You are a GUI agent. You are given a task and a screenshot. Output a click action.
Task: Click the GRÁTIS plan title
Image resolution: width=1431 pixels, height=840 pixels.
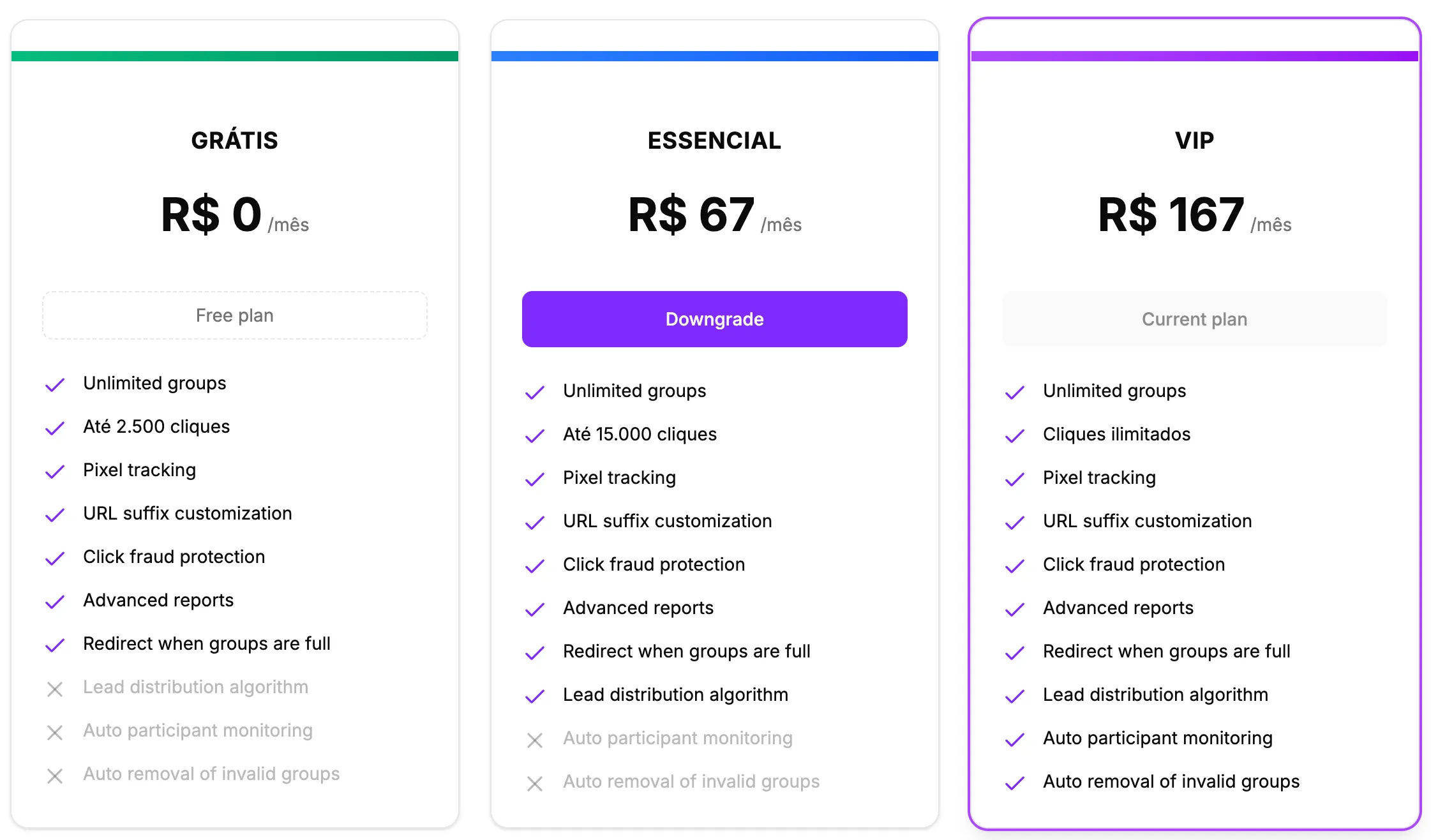(x=234, y=140)
